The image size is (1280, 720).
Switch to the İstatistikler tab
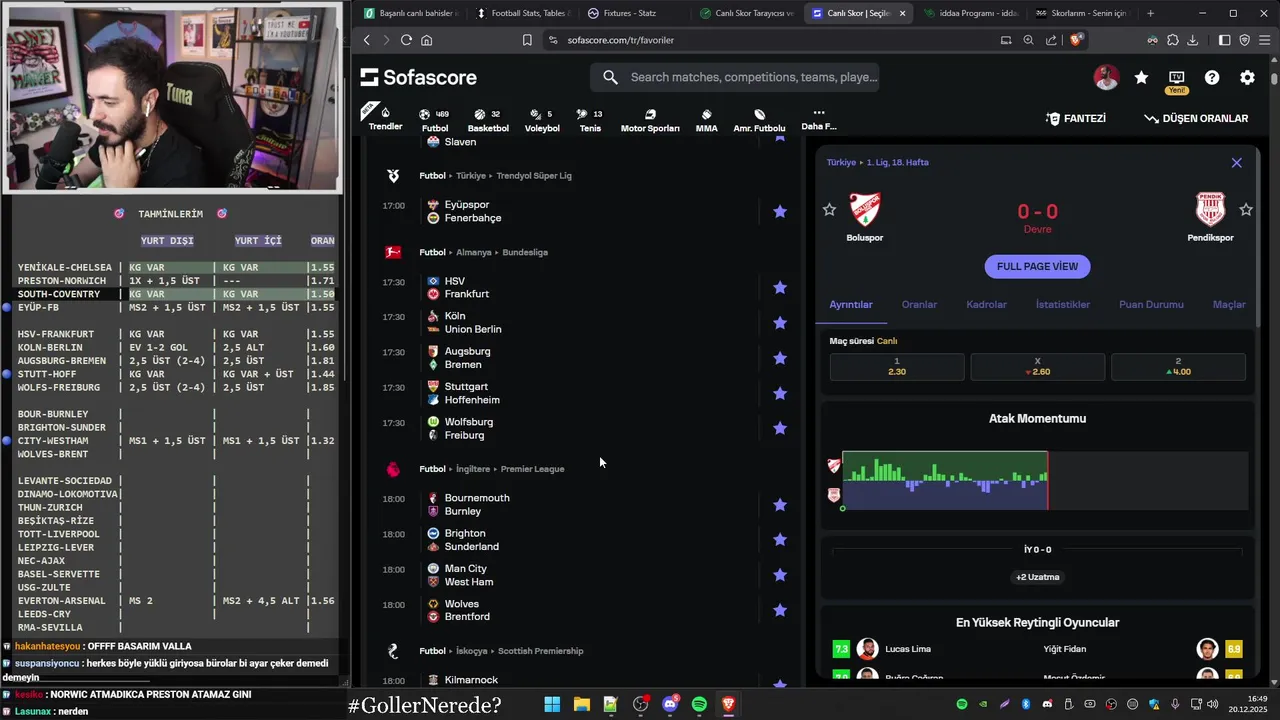[1062, 304]
